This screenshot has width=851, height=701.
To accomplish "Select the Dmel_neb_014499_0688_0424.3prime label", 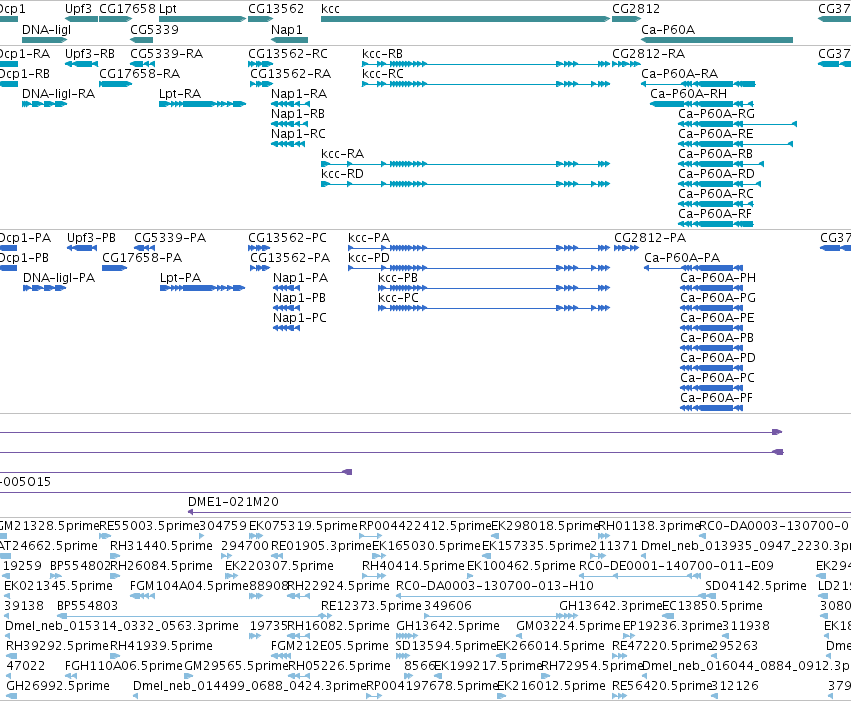I will click(250, 686).
